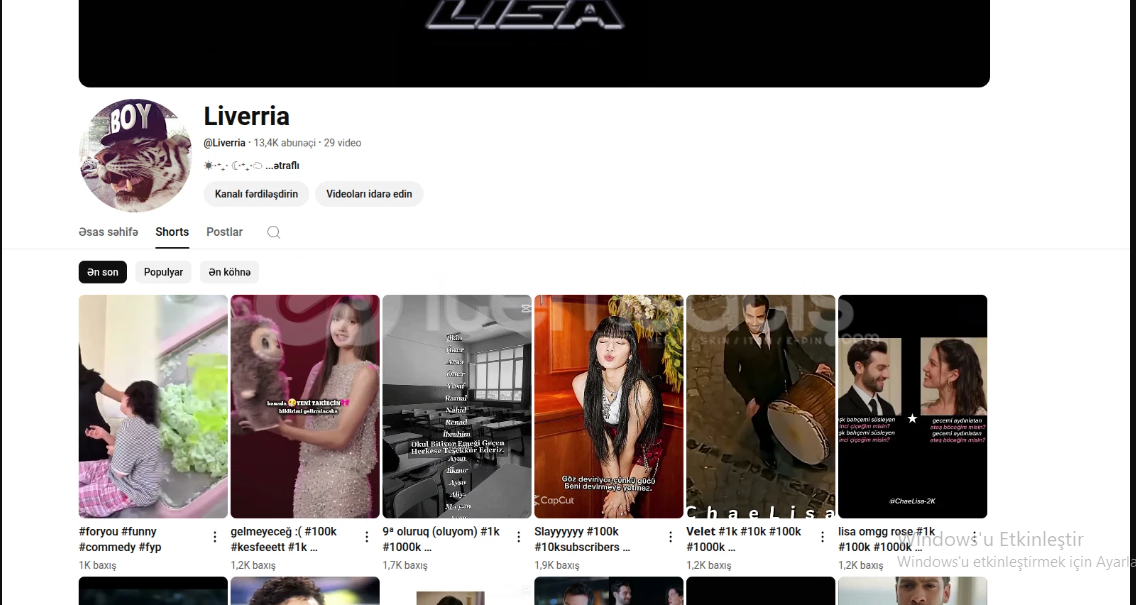Click the Liverria tiger profile picture
Screen dimensions: 1136x605
(x=135, y=155)
